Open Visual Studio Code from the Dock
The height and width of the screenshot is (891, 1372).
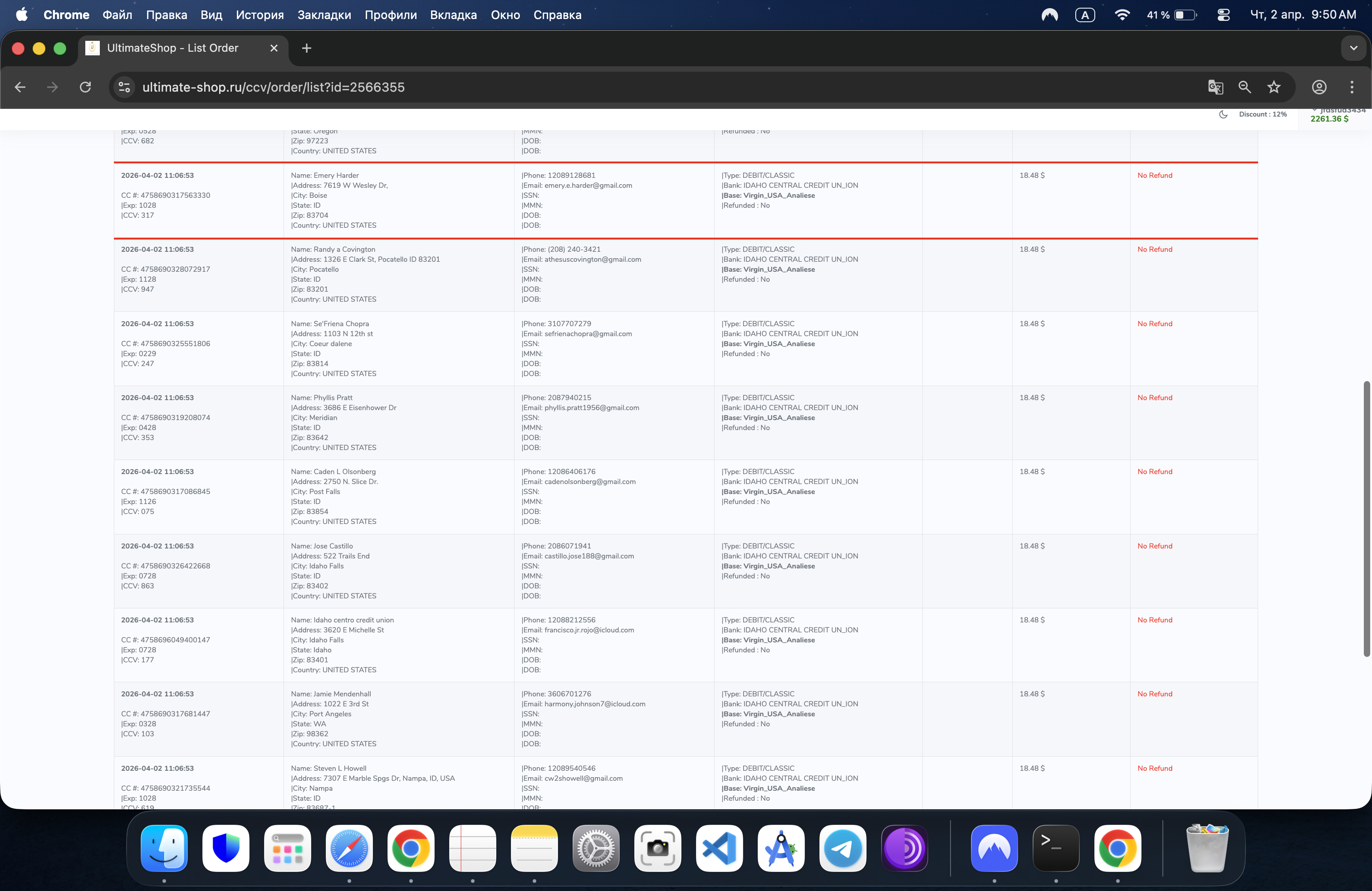click(720, 848)
